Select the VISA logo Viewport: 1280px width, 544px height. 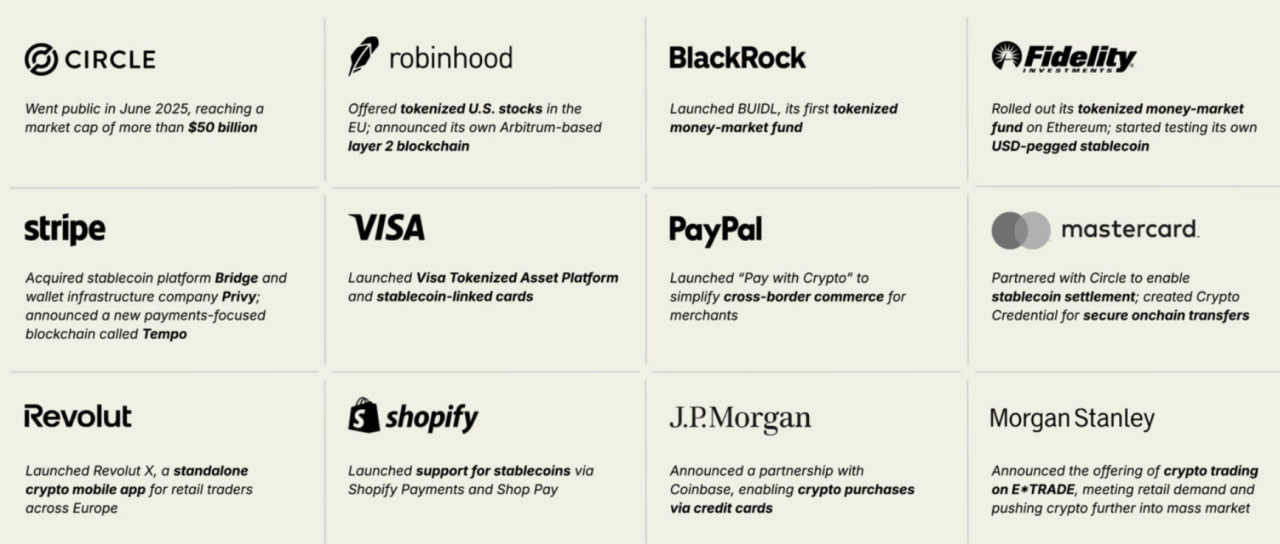tap(387, 228)
